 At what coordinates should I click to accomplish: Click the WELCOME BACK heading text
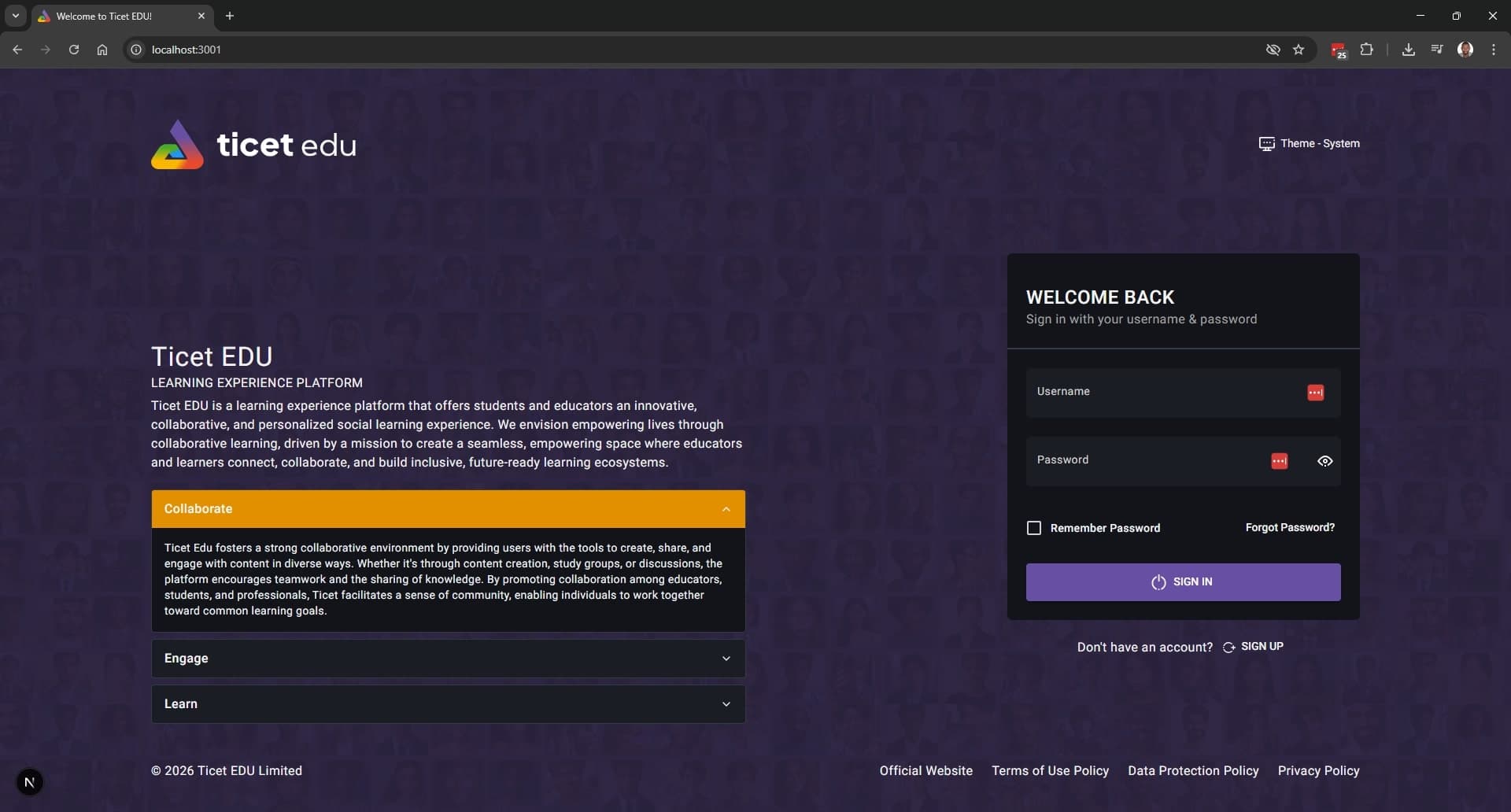pyautogui.click(x=1100, y=297)
